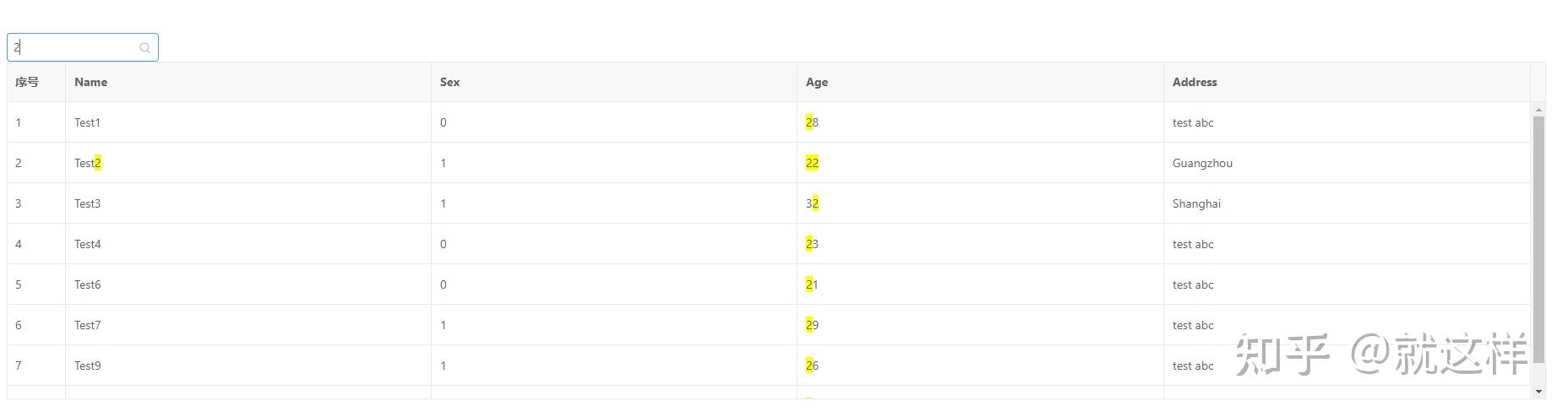Click the table's vertical scrollbar thumb

pyautogui.click(x=1538, y=241)
